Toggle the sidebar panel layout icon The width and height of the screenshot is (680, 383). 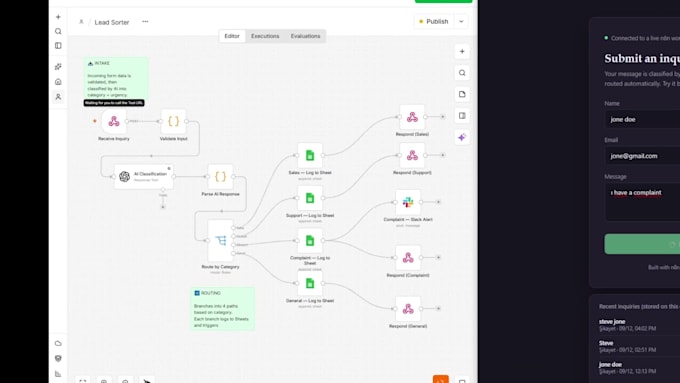[58, 46]
